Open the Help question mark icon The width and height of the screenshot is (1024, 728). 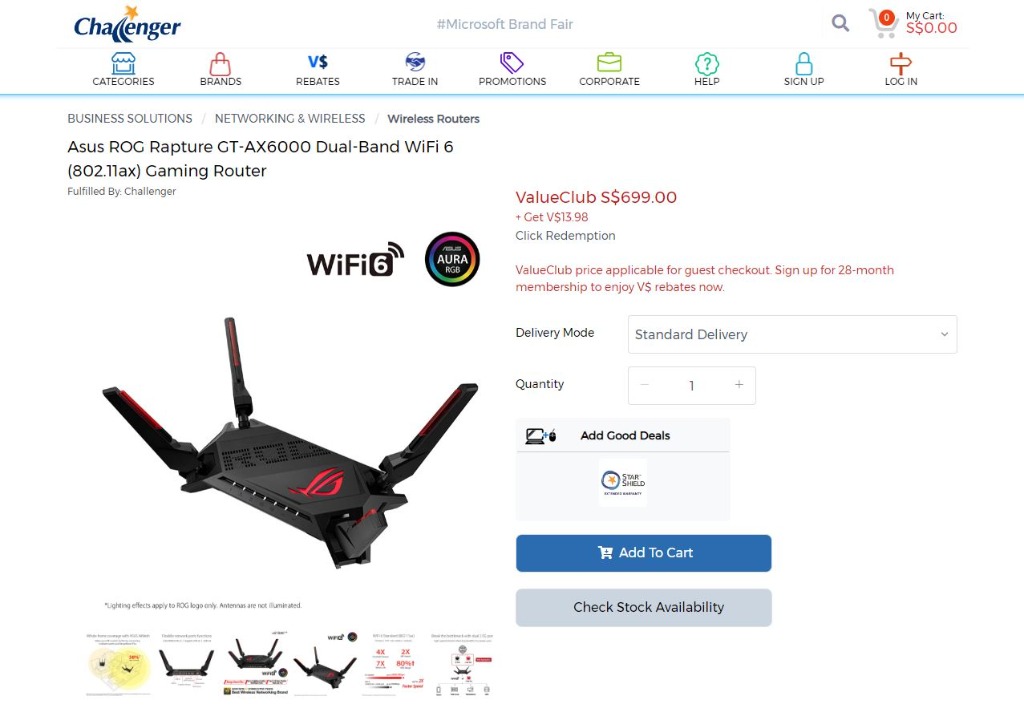coord(707,63)
